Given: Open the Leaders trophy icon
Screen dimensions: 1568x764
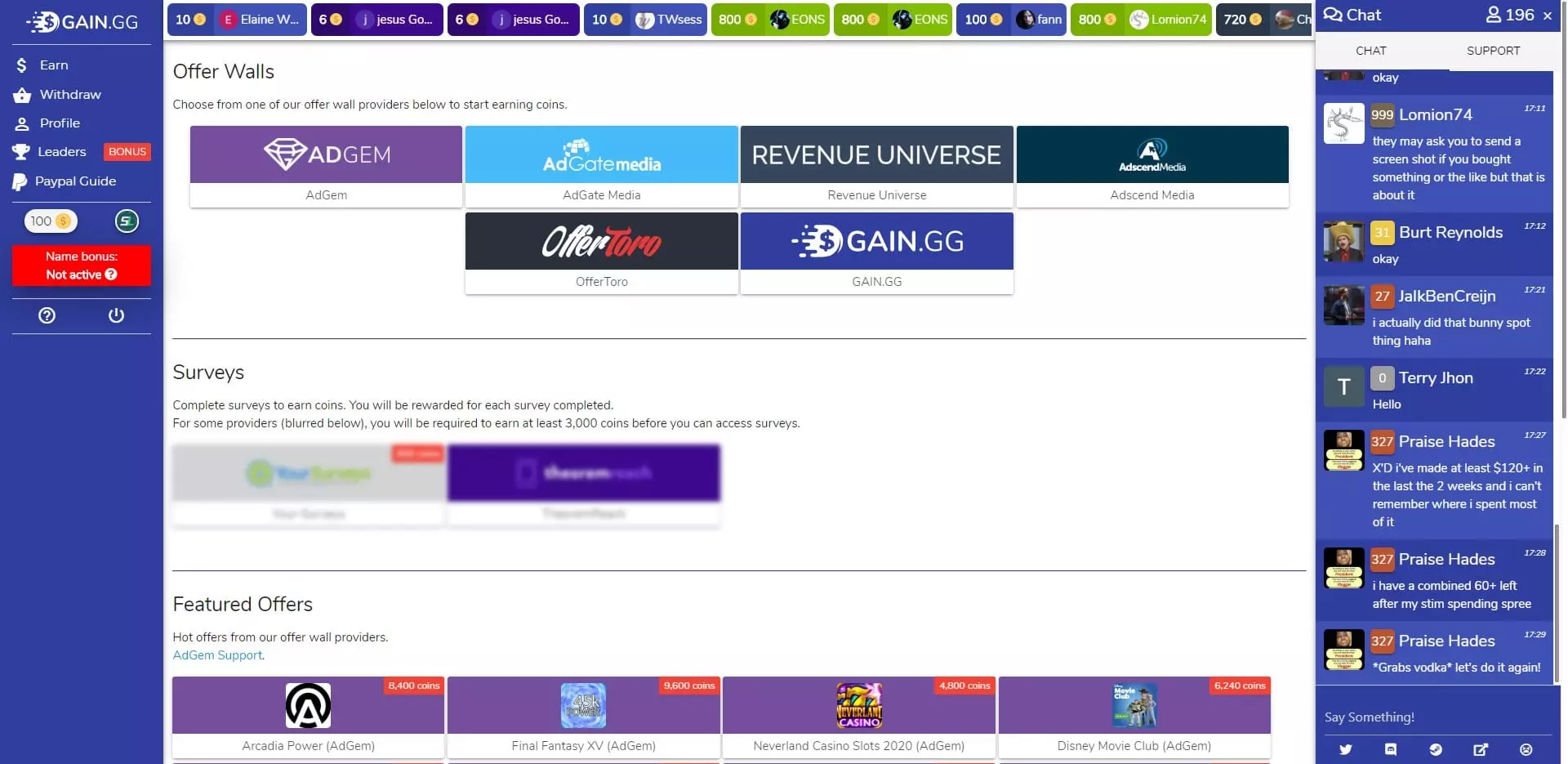Looking at the screenshot, I should [x=21, y=151].
